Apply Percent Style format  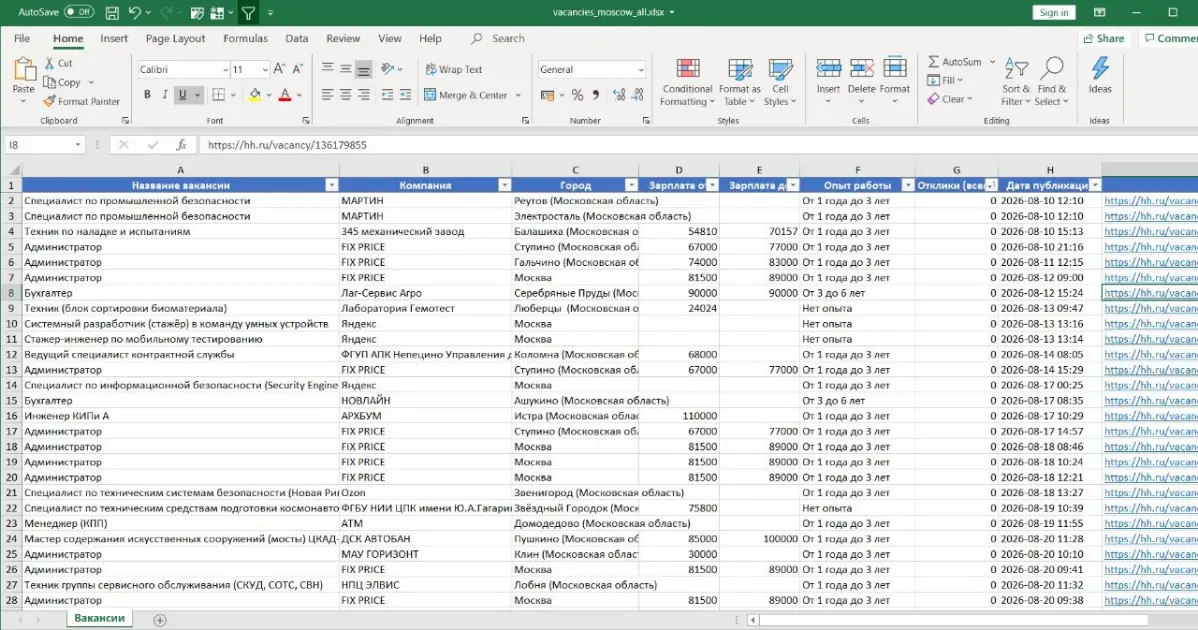578,95
